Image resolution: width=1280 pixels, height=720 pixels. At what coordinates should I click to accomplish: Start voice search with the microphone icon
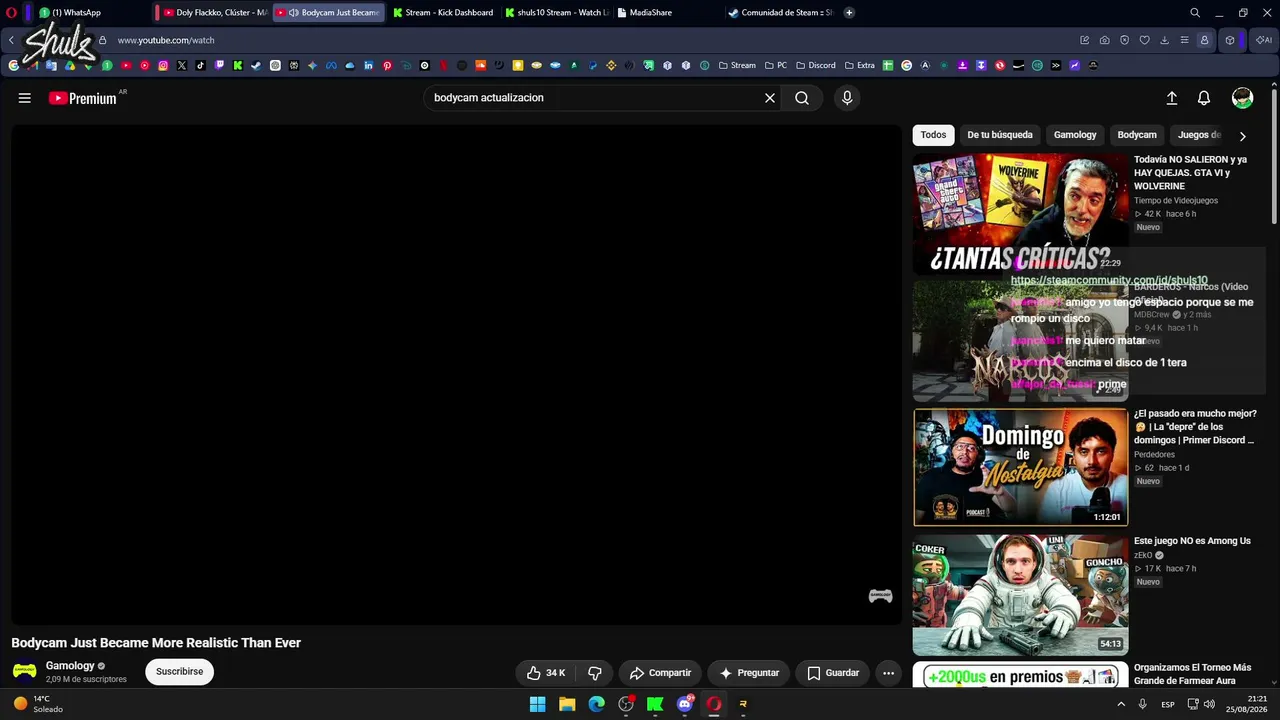tap(847, 98)
